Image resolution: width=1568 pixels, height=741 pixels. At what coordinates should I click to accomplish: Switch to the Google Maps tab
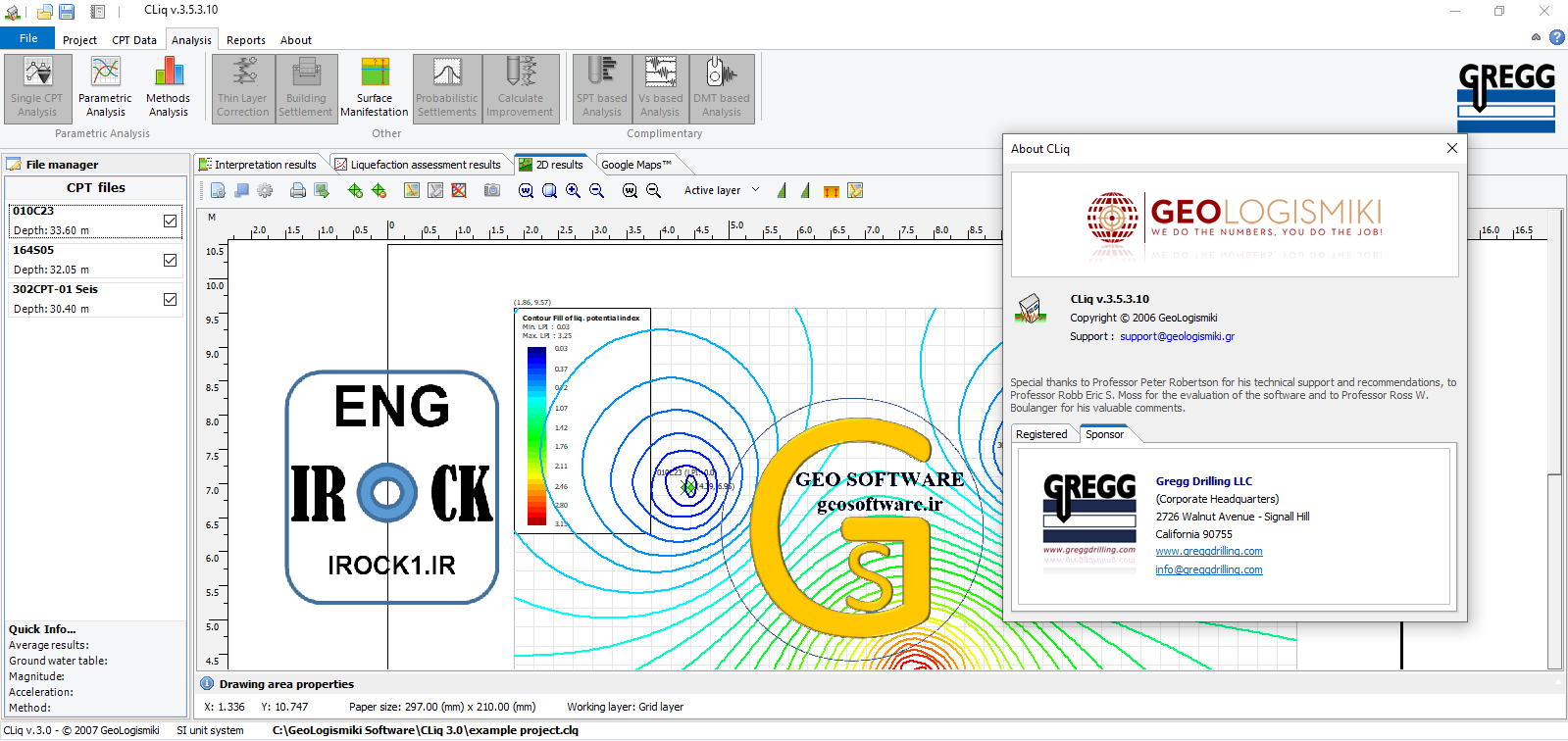click(636, 165)
